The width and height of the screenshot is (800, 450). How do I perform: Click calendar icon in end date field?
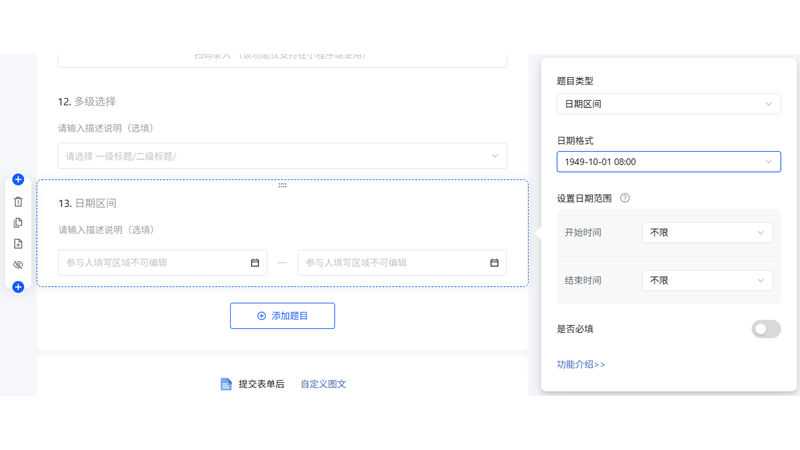coord(494,263)
